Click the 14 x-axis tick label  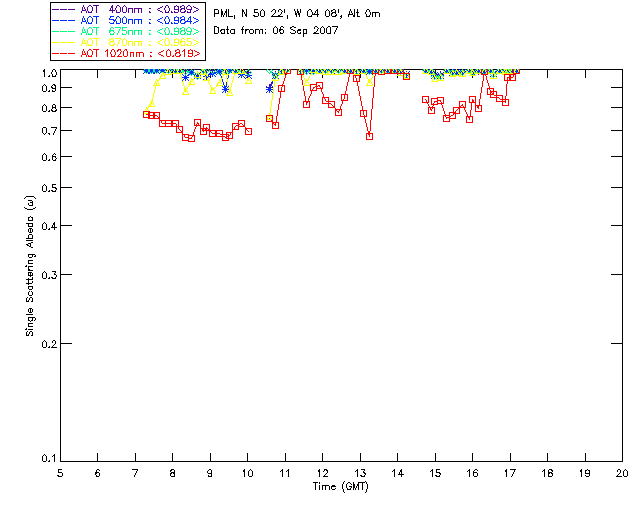(398, 473)
